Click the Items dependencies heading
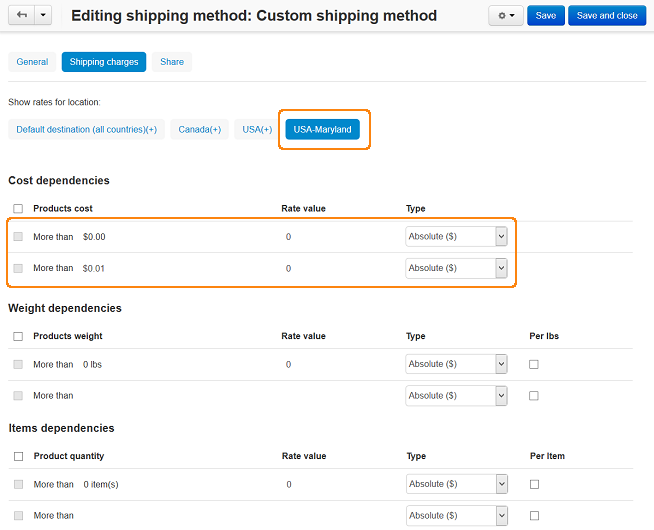The image size is (654, 530). coord(61,428)
